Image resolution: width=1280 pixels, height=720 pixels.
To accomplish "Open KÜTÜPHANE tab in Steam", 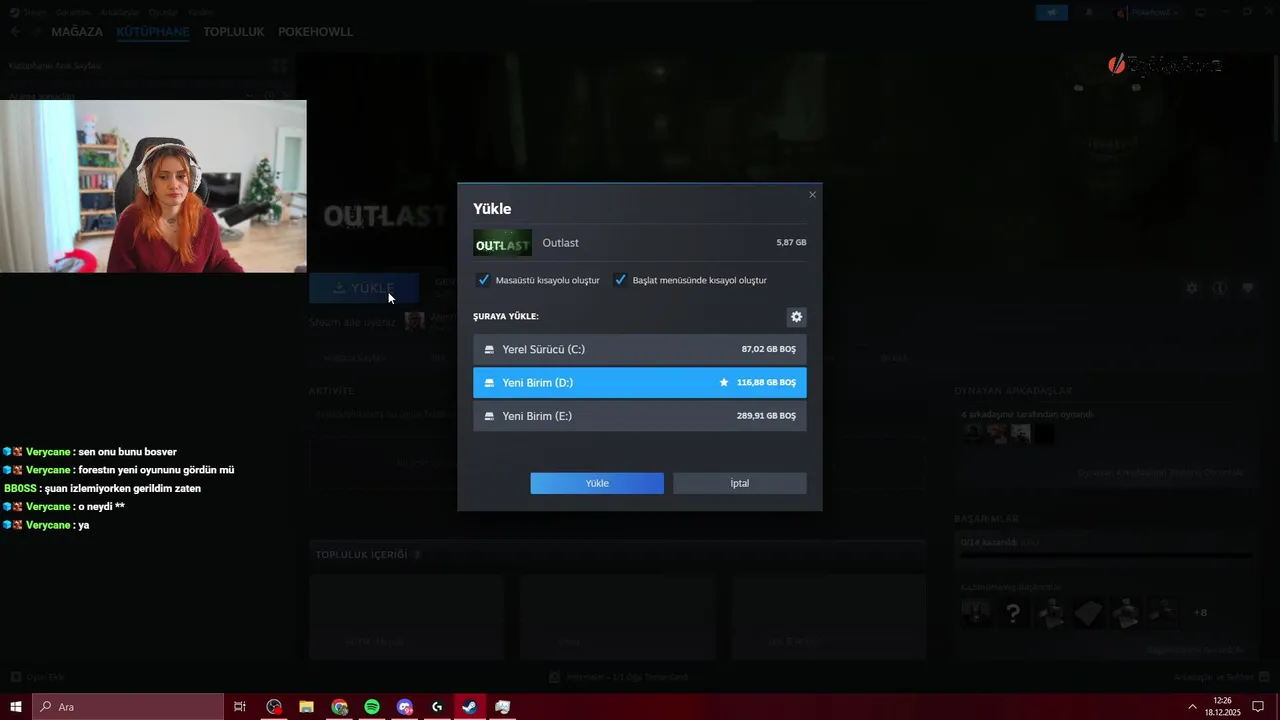I will coord(152,32).
